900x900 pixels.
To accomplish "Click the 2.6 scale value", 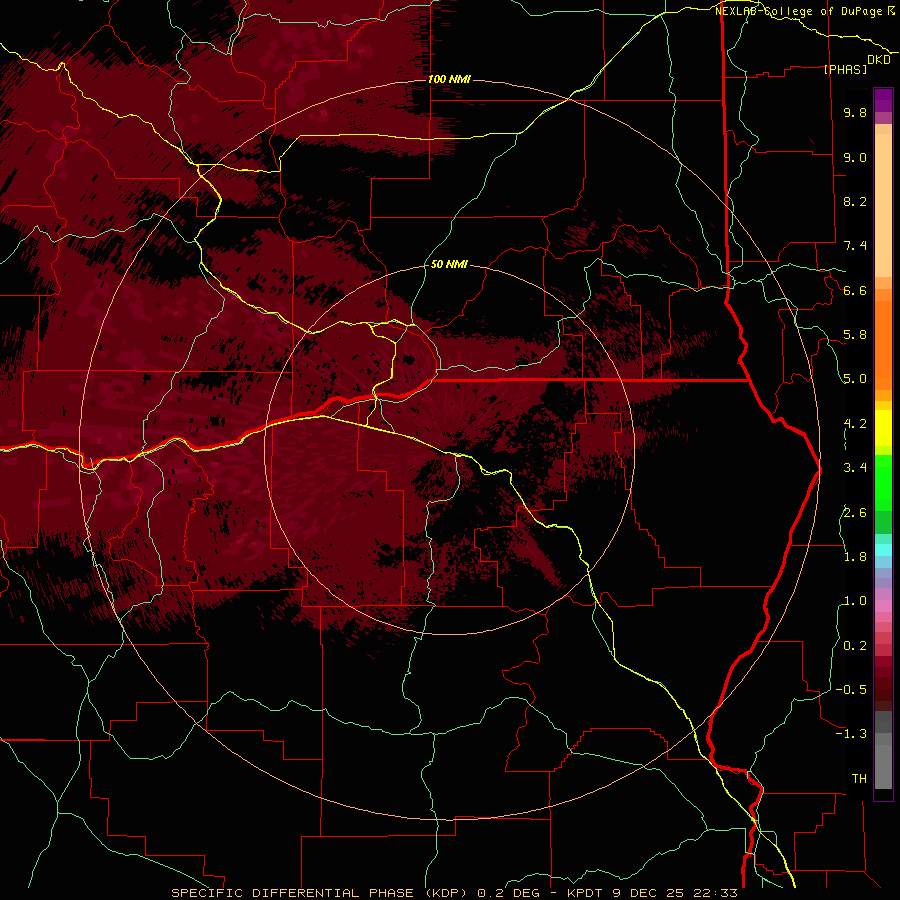I will (855, 513).
